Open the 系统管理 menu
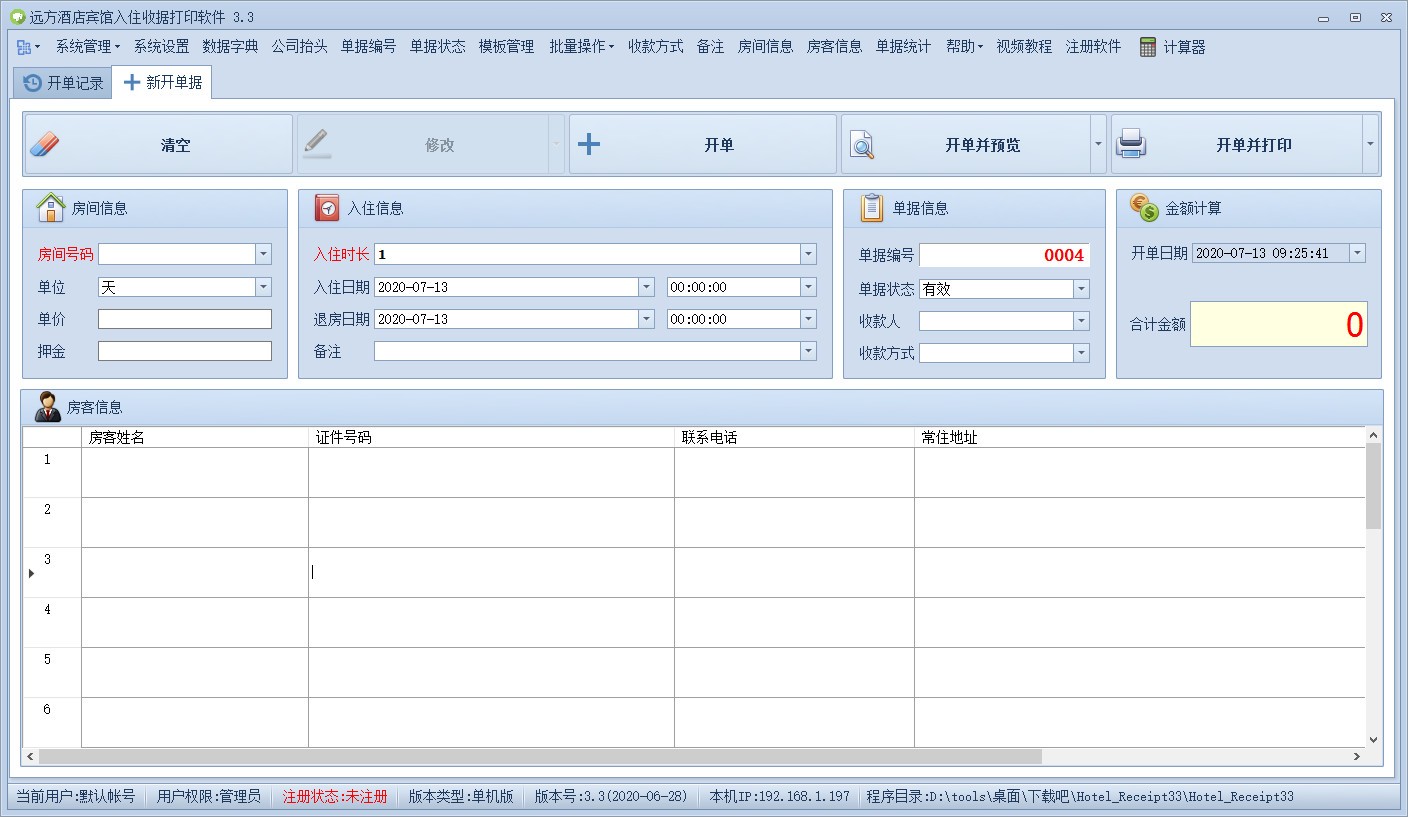The height and width of the screenshot is (817, 1408). pos(87,47)
